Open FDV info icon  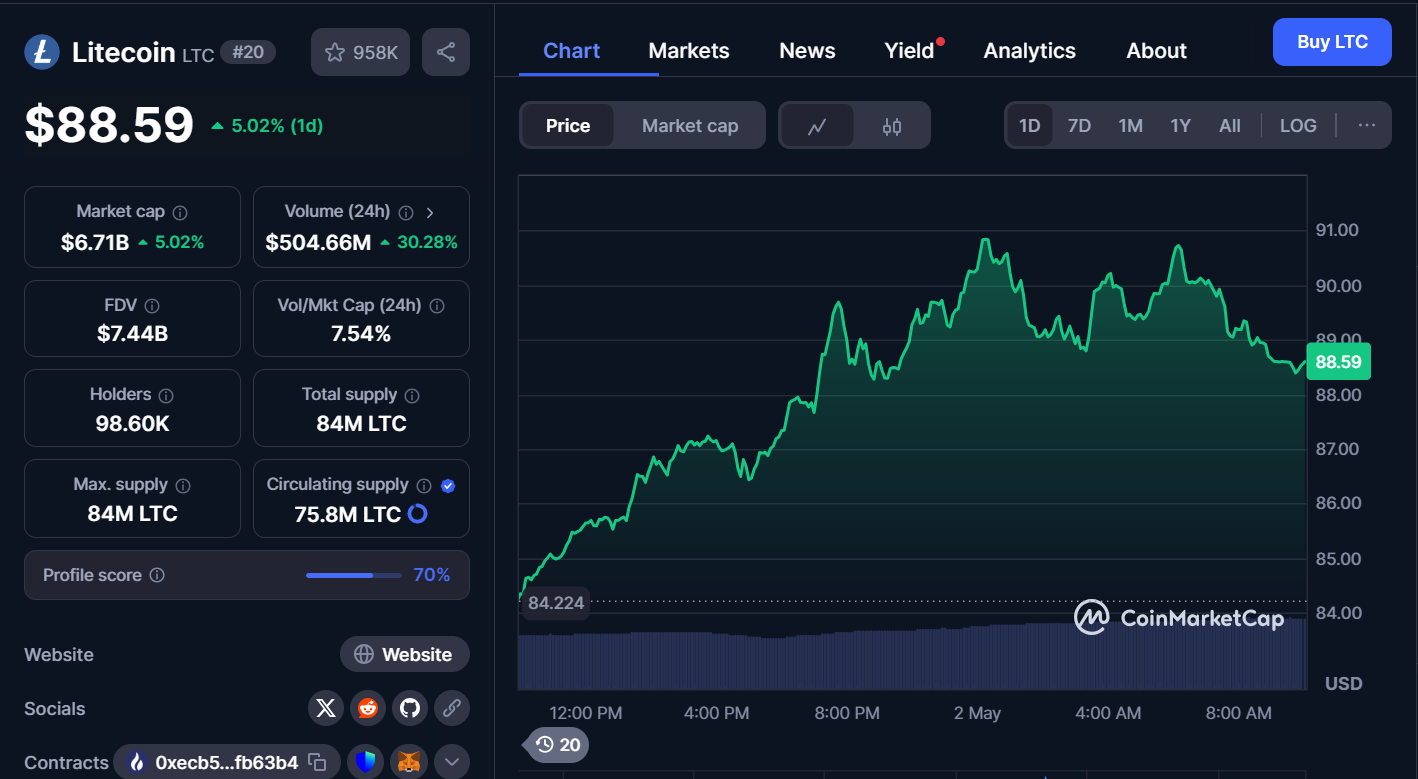[152, 306]
